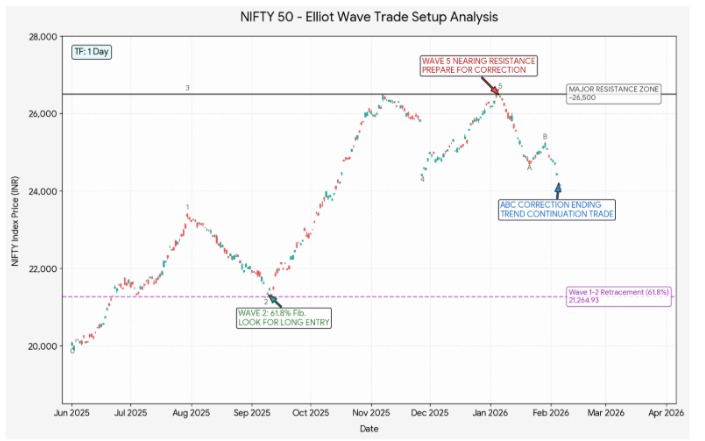705x441 pixels.
Task: Click the blue arrow below the ABC correction
Action: point(558,188)
